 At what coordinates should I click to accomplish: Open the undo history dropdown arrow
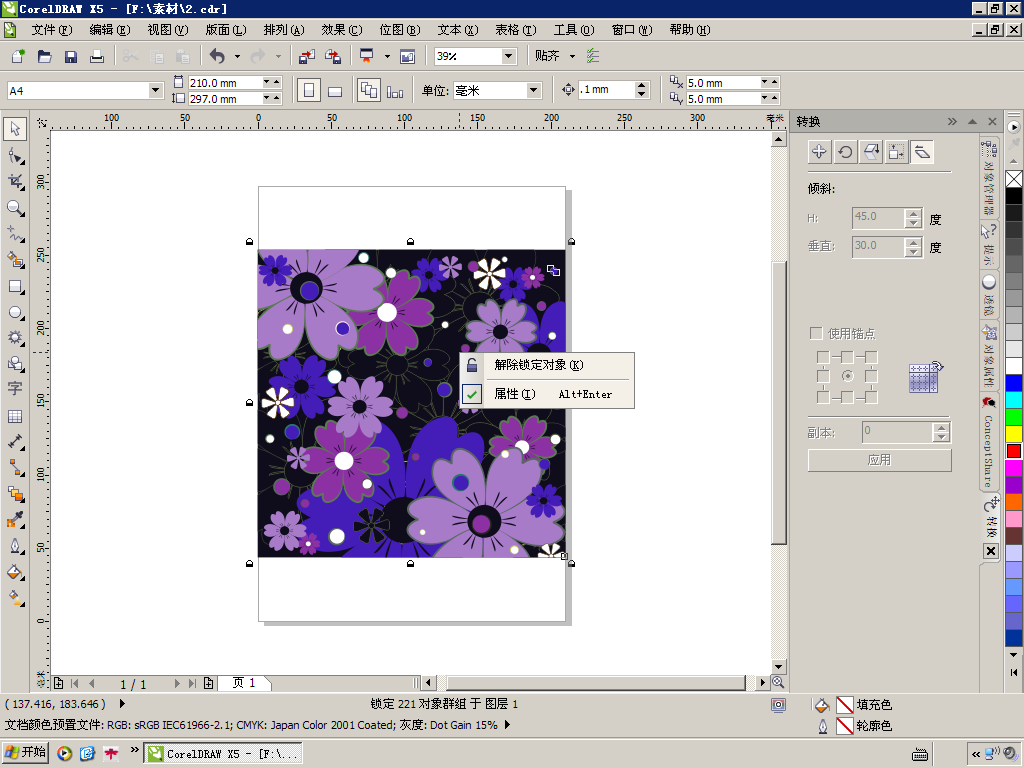237,56
